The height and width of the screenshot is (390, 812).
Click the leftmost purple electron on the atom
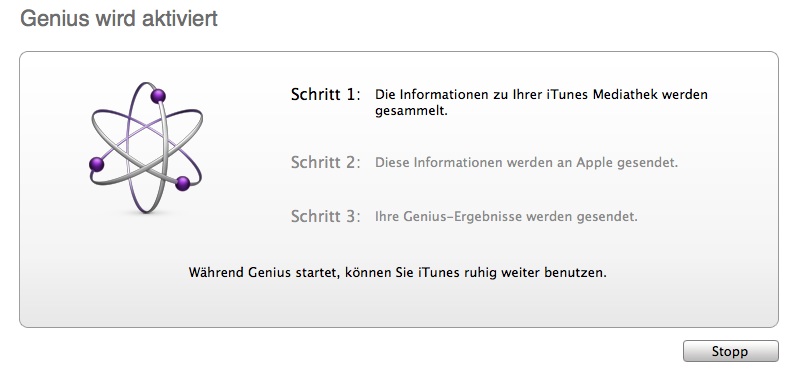click(96, 165)
